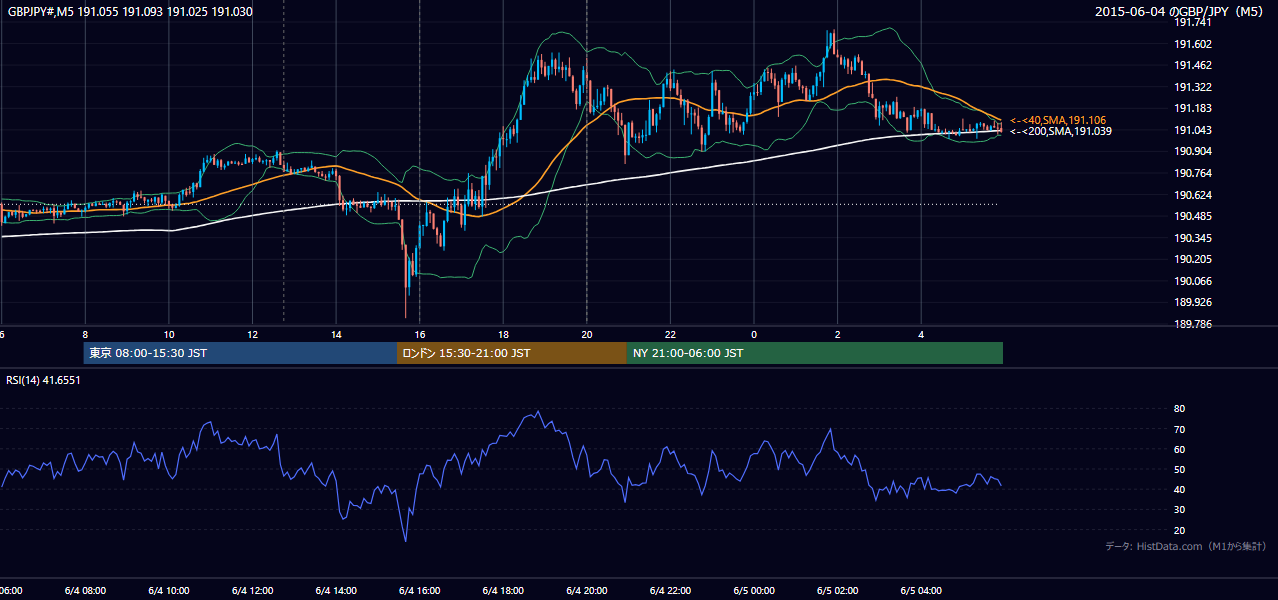Click the RSI 60 level label

tap(1179, 449)
